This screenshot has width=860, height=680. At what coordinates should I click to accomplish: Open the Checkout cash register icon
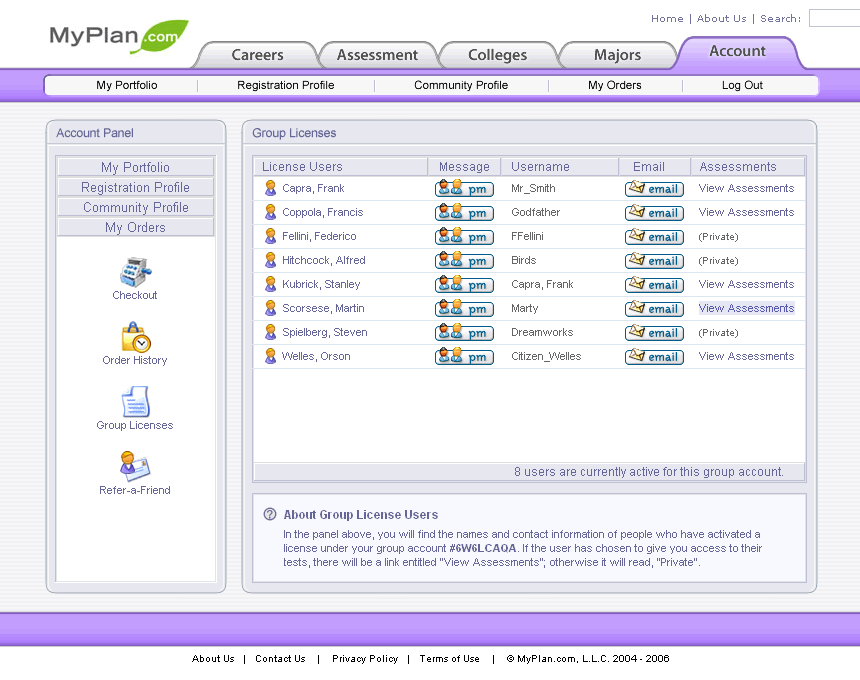tap(135, 272)
